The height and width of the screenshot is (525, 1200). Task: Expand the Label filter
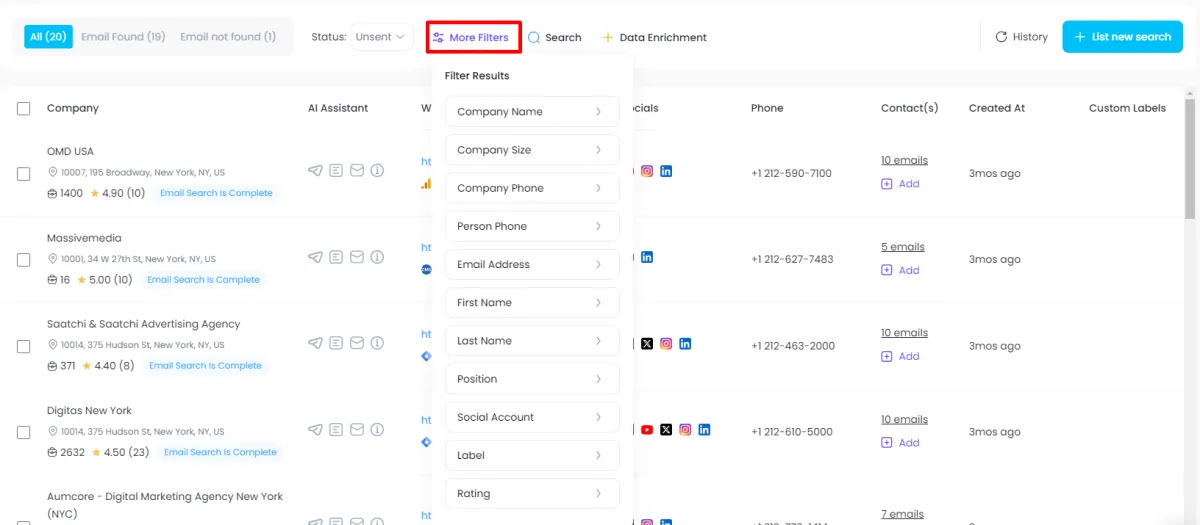532,455
